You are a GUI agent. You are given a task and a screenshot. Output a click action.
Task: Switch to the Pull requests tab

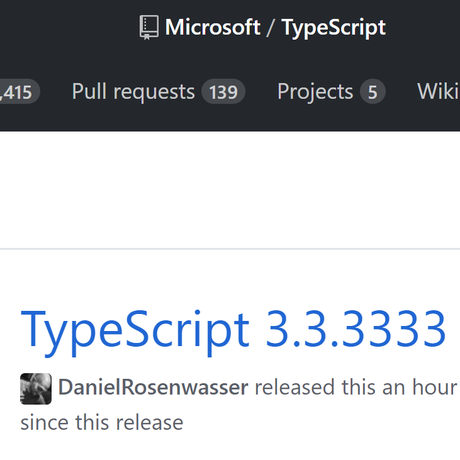158,92
